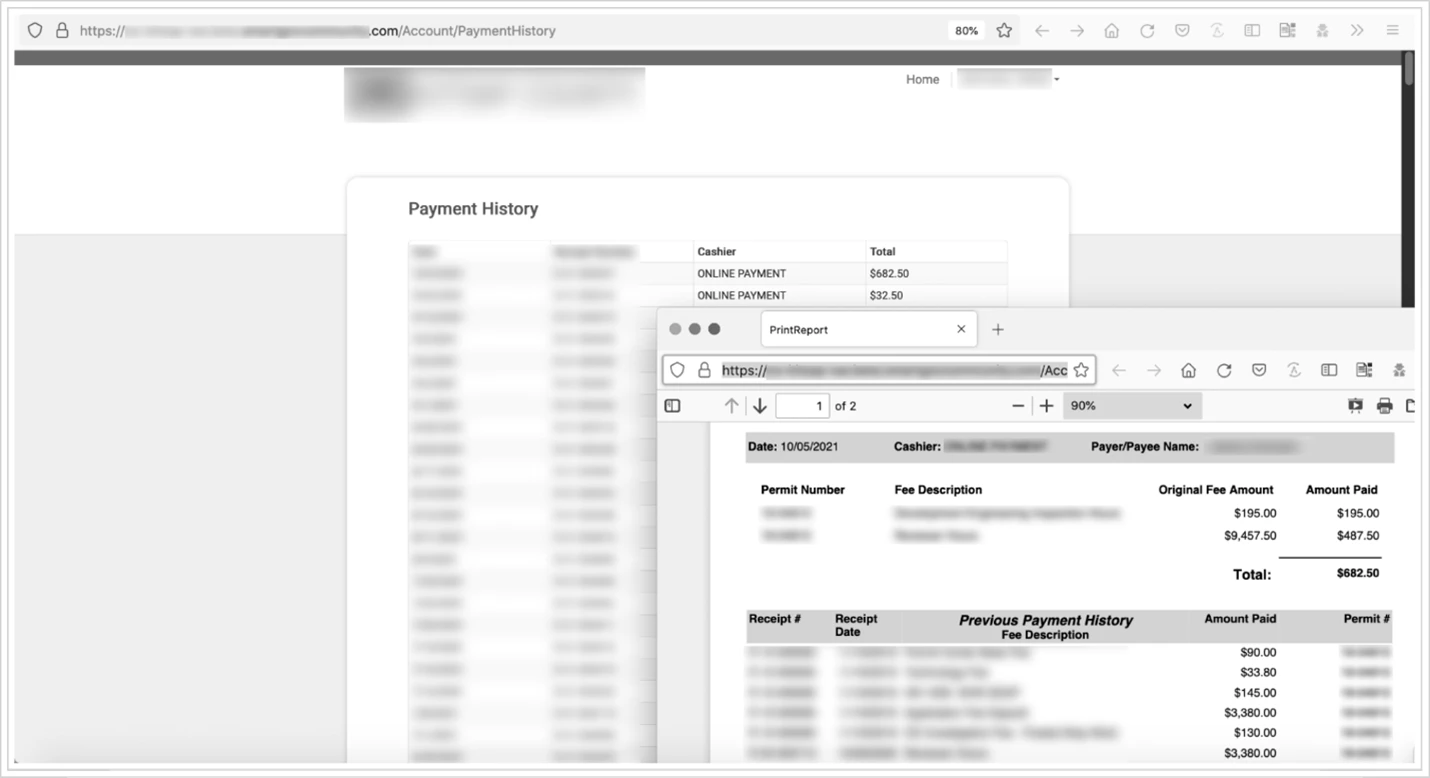1430x778 pixels.
Task: Toggle the PDF viewer sidebar
Action: coord(673,406)
